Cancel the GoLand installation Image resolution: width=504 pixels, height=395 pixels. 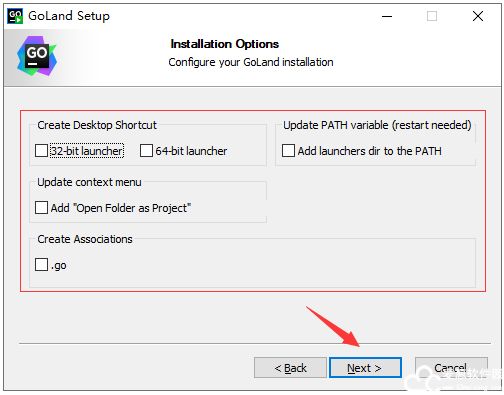pyautogui.click(x=451, y=368)
